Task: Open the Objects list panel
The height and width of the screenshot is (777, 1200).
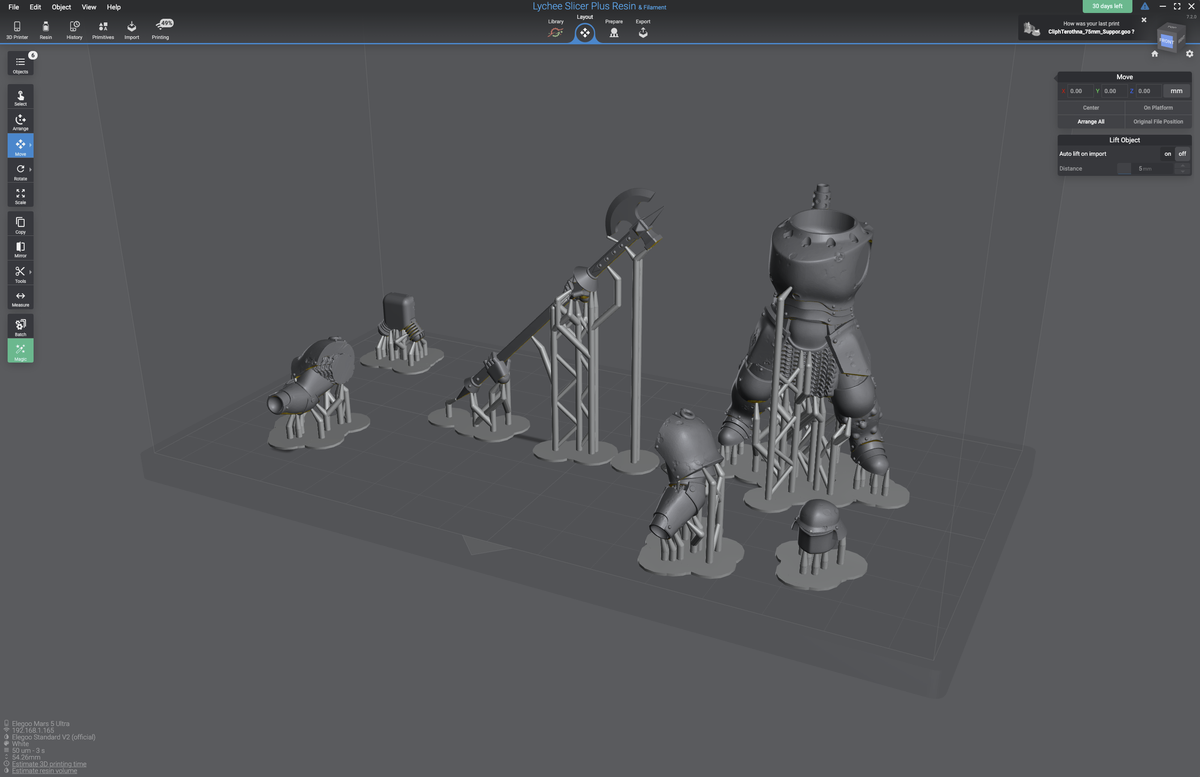Action: coord(20,64)
